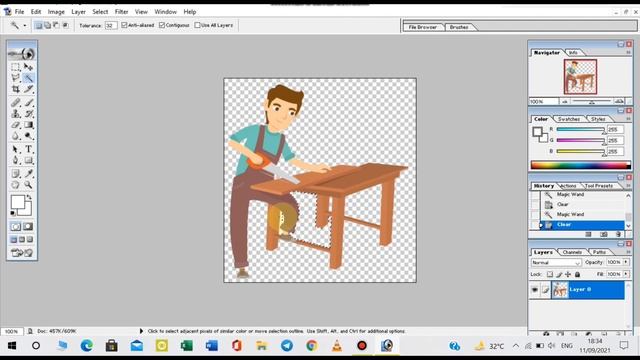Select the Brush tool

pyautogui.click(x=28, y=102)
